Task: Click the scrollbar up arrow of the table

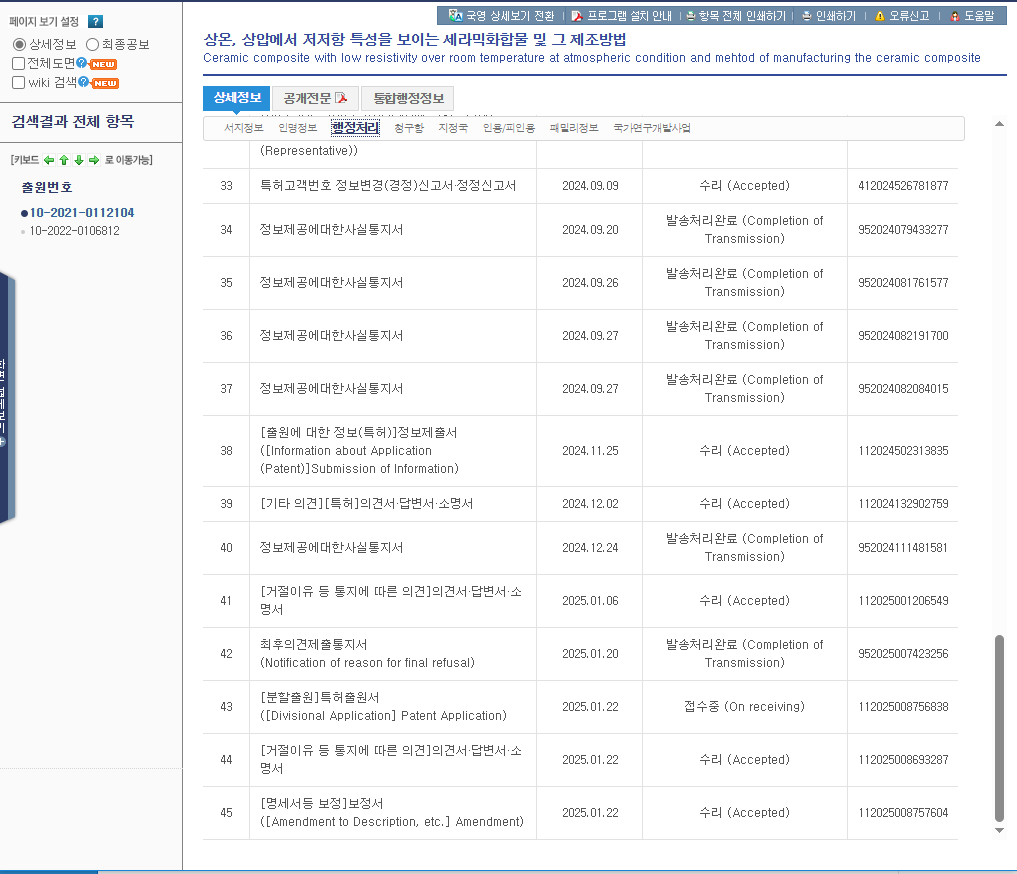Action: tap(998, 124)
